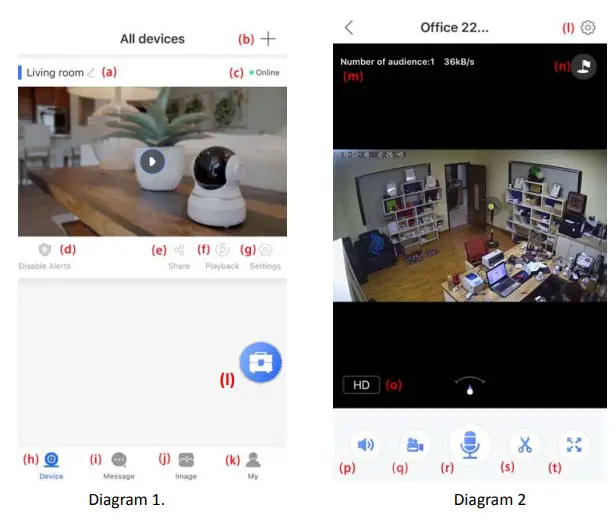Viewport: 614px width, 521px height.
Task: Switch to the Image tab
Action: (x=186, y=465)
